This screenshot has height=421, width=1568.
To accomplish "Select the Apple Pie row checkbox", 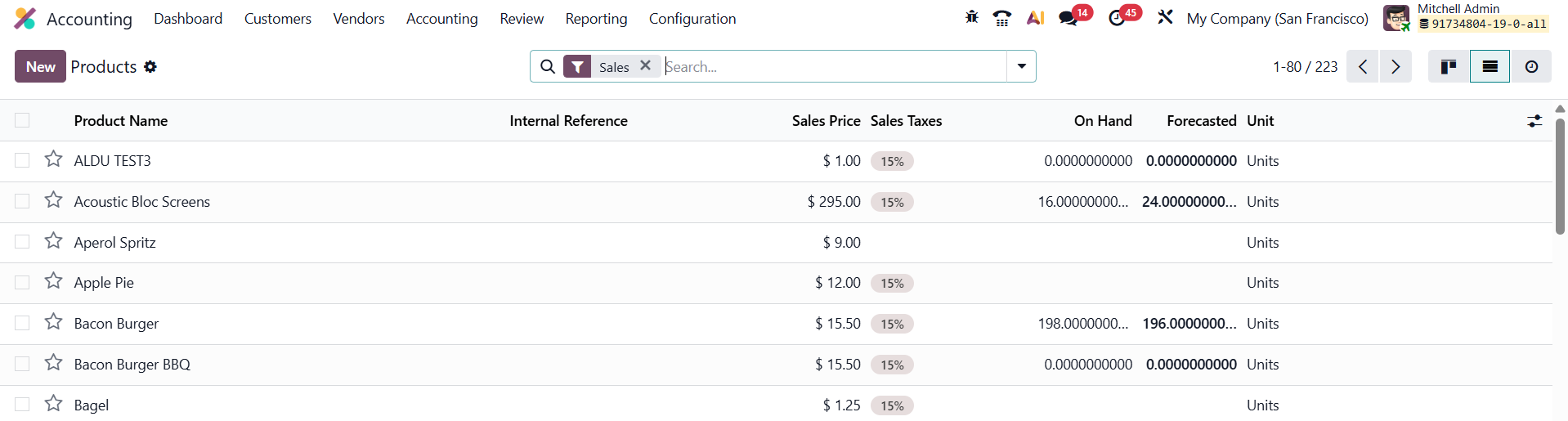I will [x=22, y=283].
